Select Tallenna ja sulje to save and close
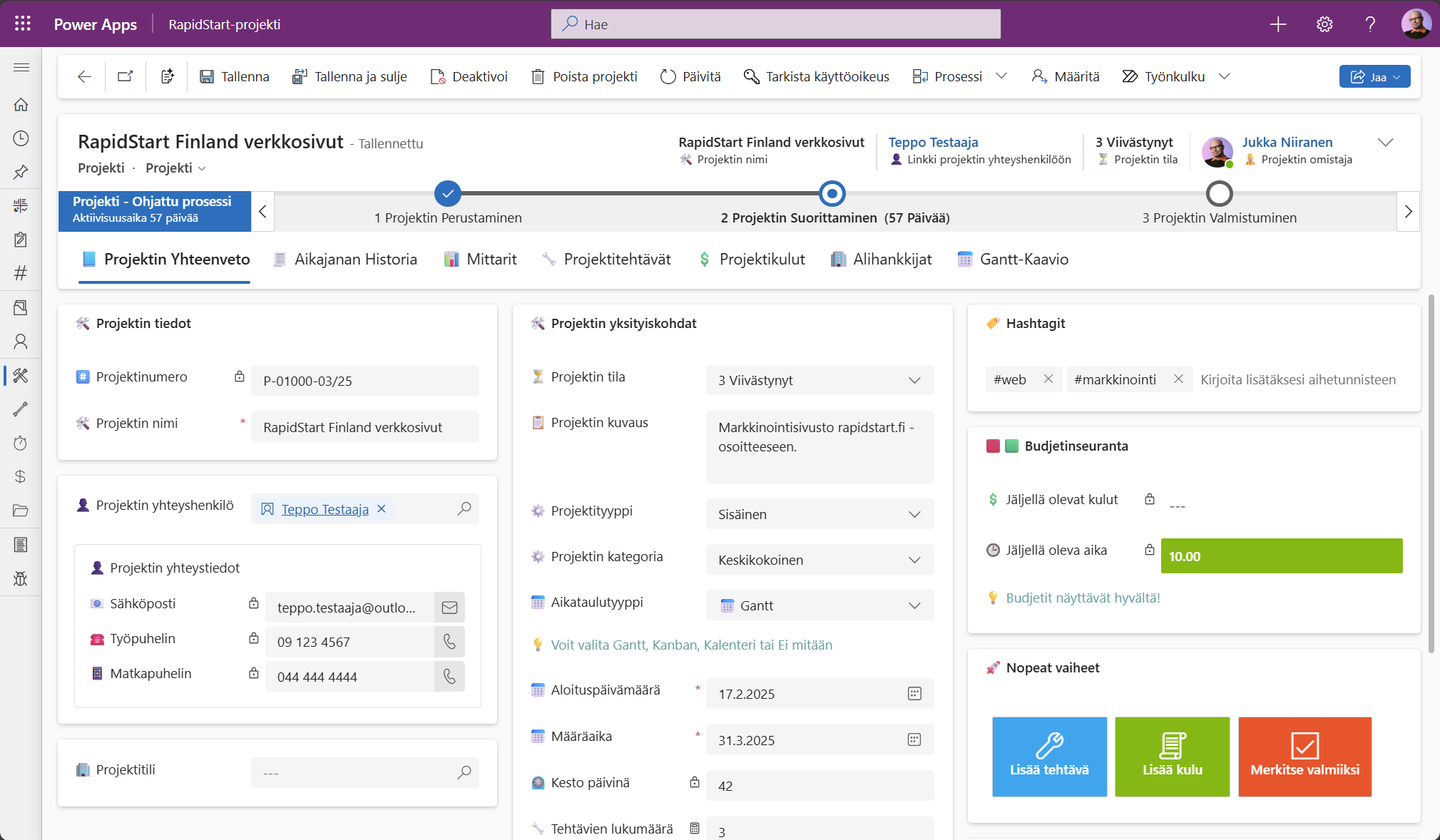This screenshot has height=840, width=1440. [350, 76]
